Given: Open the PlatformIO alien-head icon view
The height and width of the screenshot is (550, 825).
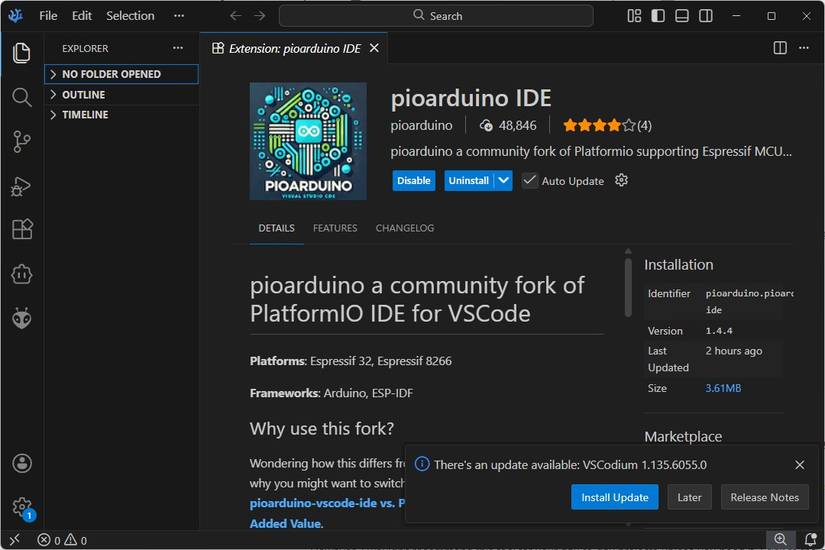Looking at the screenshot, I should coord(22,318).
